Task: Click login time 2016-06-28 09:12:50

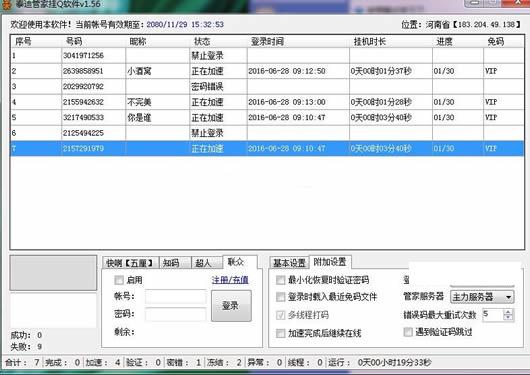Action: 287,71
